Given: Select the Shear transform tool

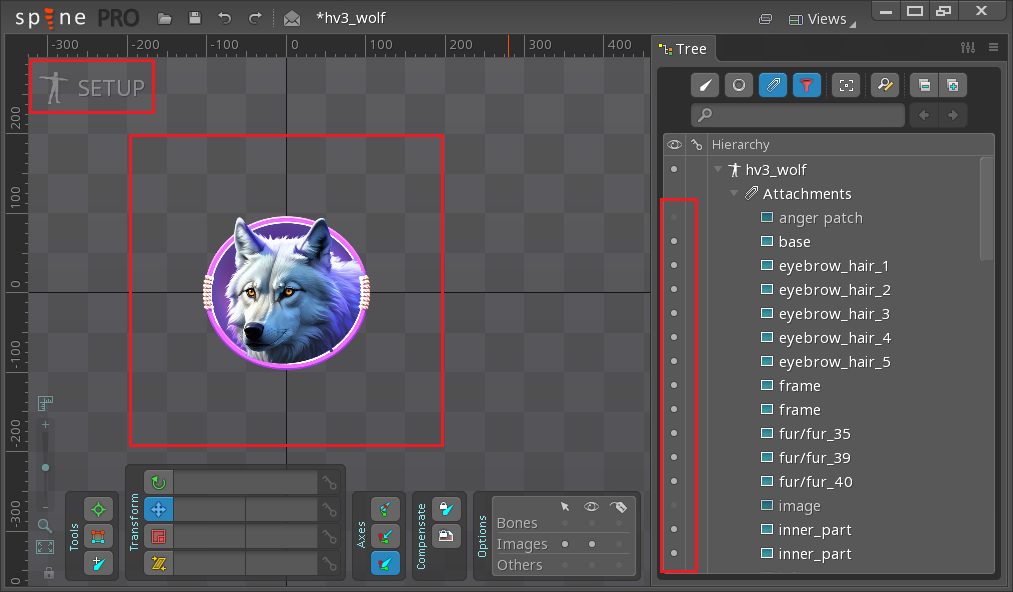Looking at the screenshot, I should [158, 563].
